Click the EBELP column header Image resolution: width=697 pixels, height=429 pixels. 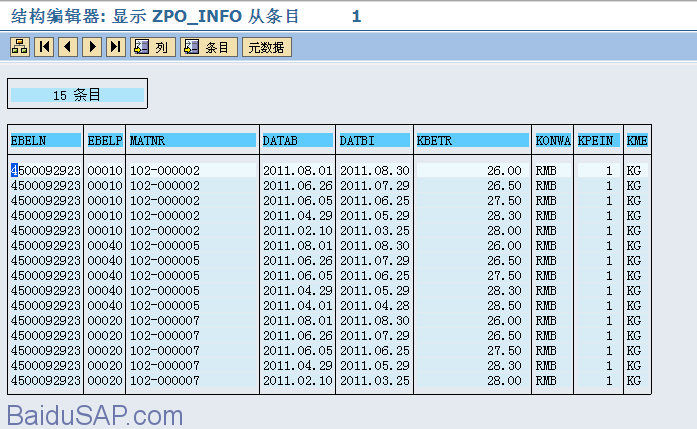click(x=105, y=141)
